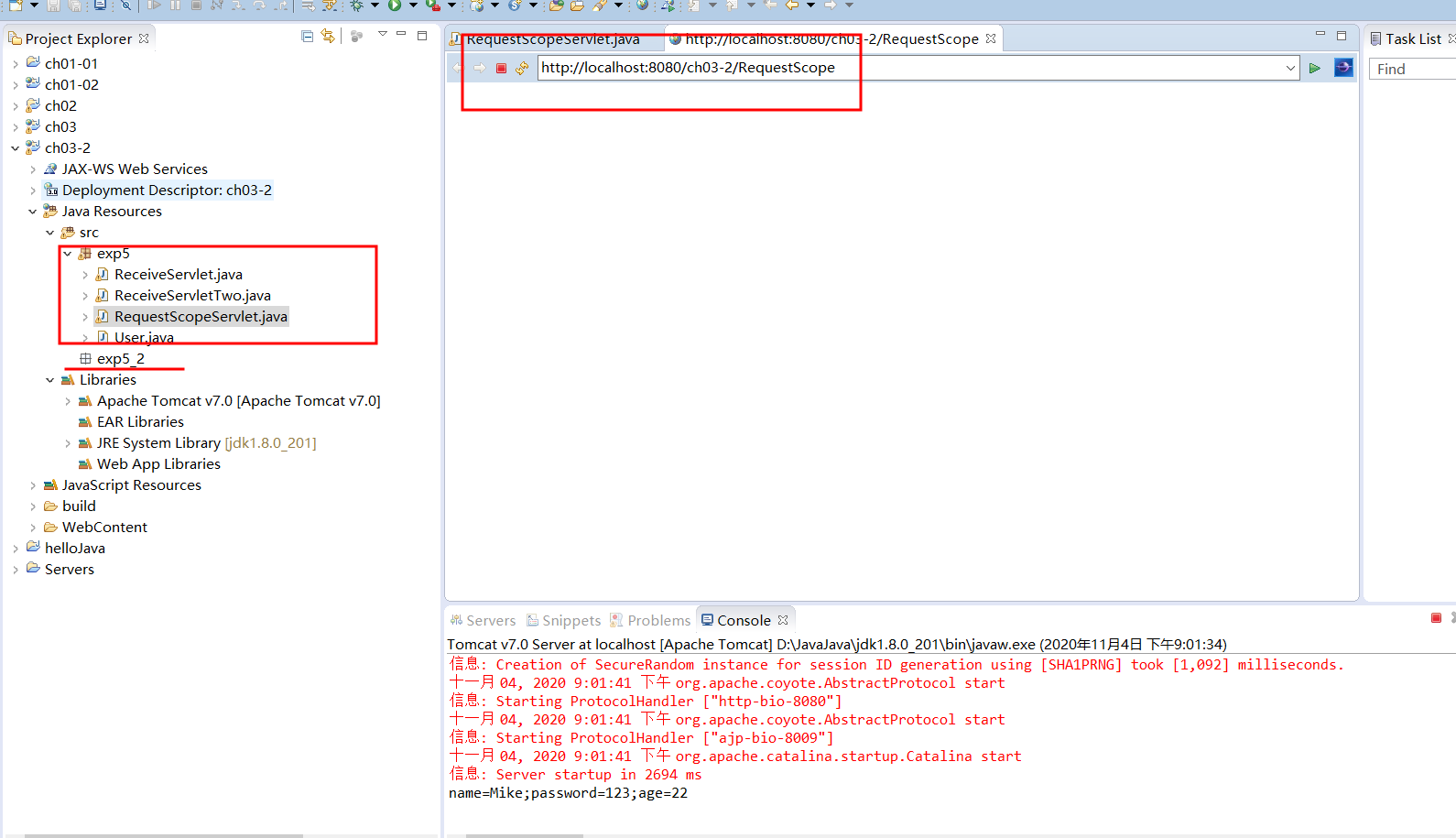The width and height of the screenshot is (1456, 838).
Task: Expand the ch01-01 project
Action: [16, 64]
